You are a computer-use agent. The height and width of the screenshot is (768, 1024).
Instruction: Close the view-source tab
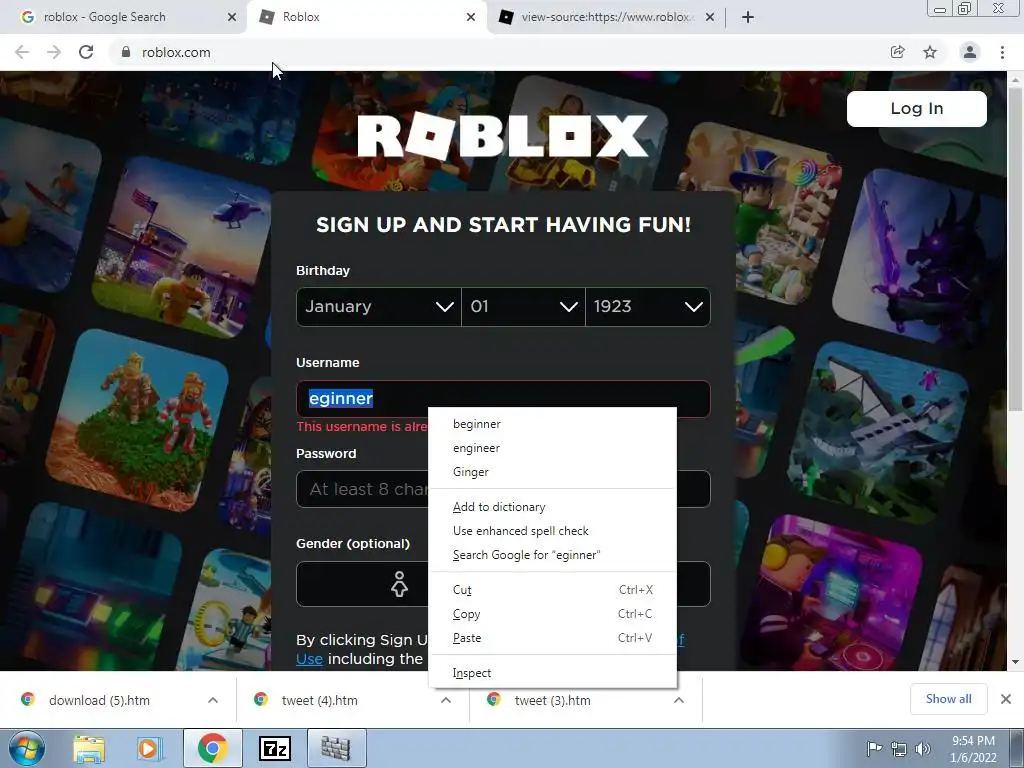[x=710, y=17]
